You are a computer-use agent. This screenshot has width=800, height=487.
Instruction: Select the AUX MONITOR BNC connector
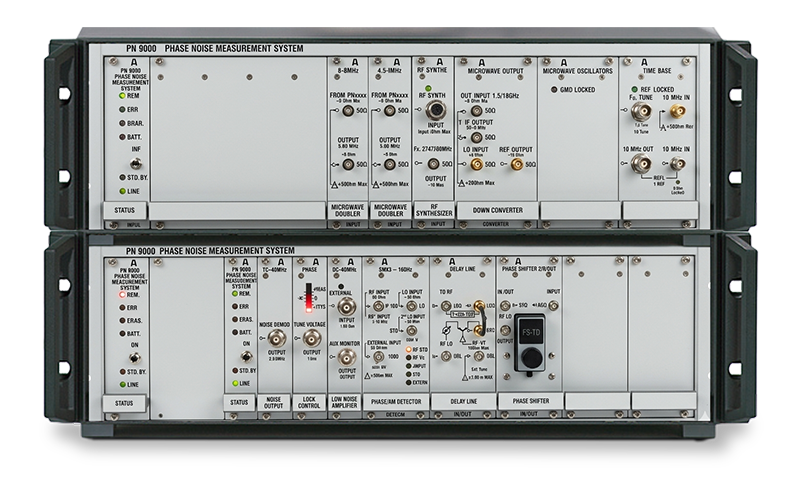point(347,356)
